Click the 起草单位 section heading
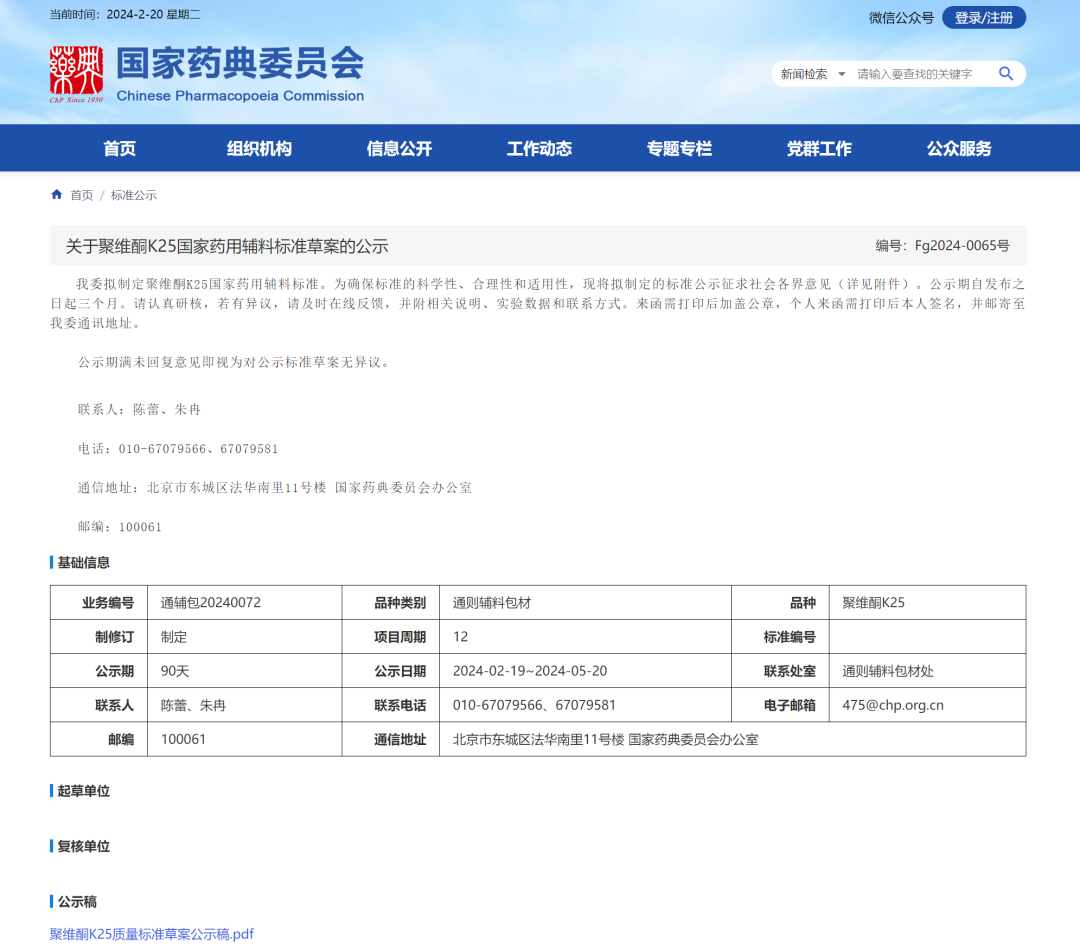The image size is (1080, 949). tap(83, 791)
